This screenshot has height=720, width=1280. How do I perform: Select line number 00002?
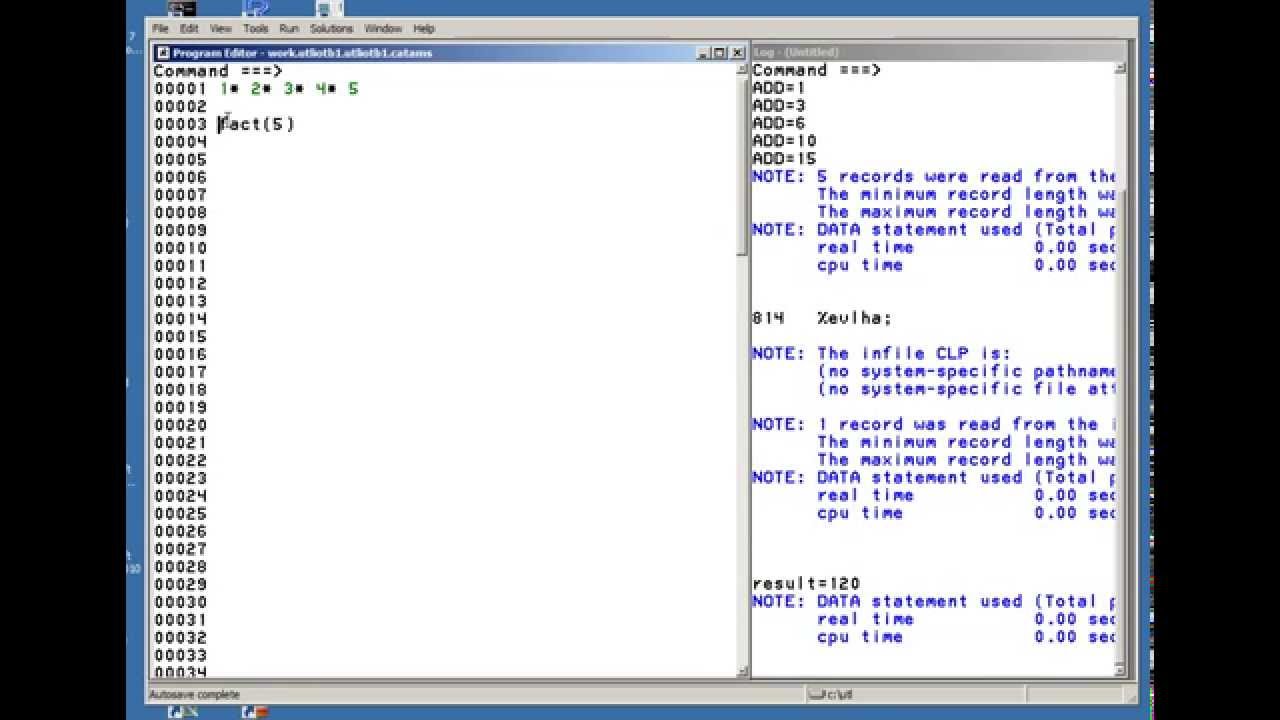[x=180, y=106]
